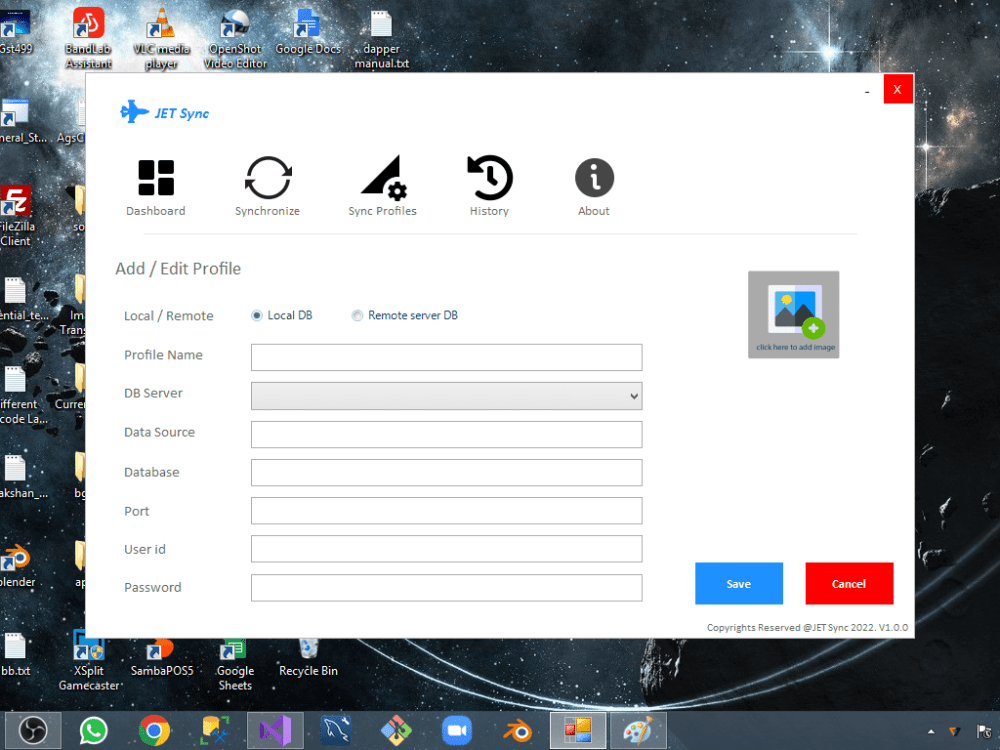Image resolution: width=1000 pixels, height=750 pixels.
Task: Focus the Data Source field
Action: pos(446,434)
